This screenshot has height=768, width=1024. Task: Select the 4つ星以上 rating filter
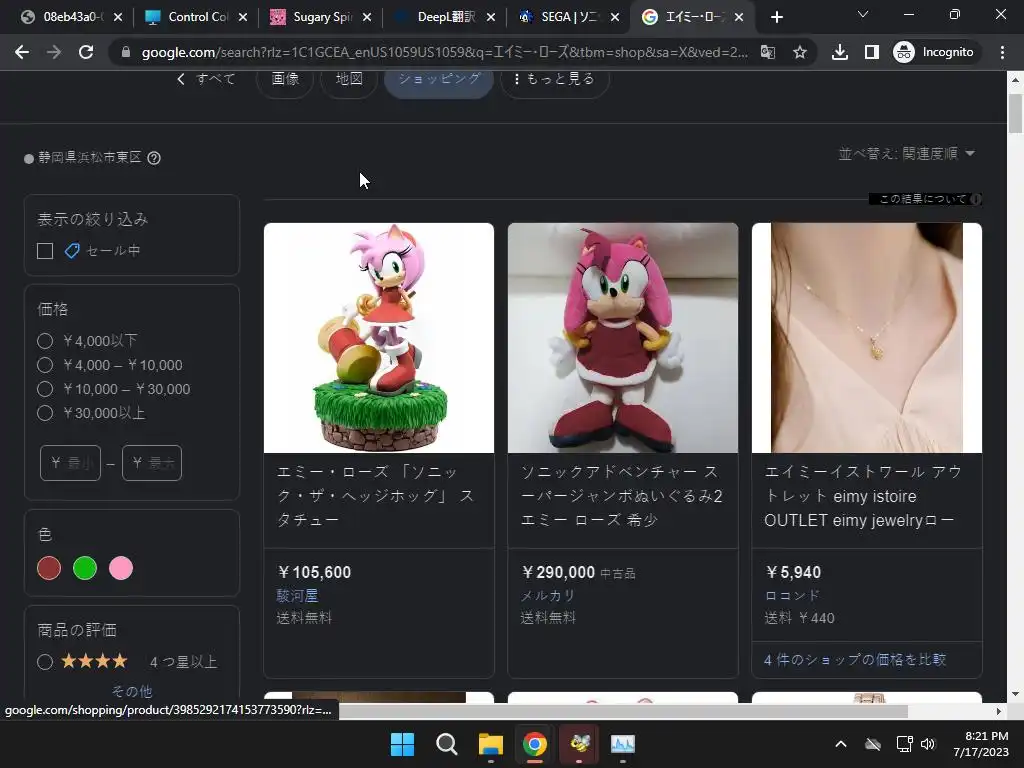point(45,662)
